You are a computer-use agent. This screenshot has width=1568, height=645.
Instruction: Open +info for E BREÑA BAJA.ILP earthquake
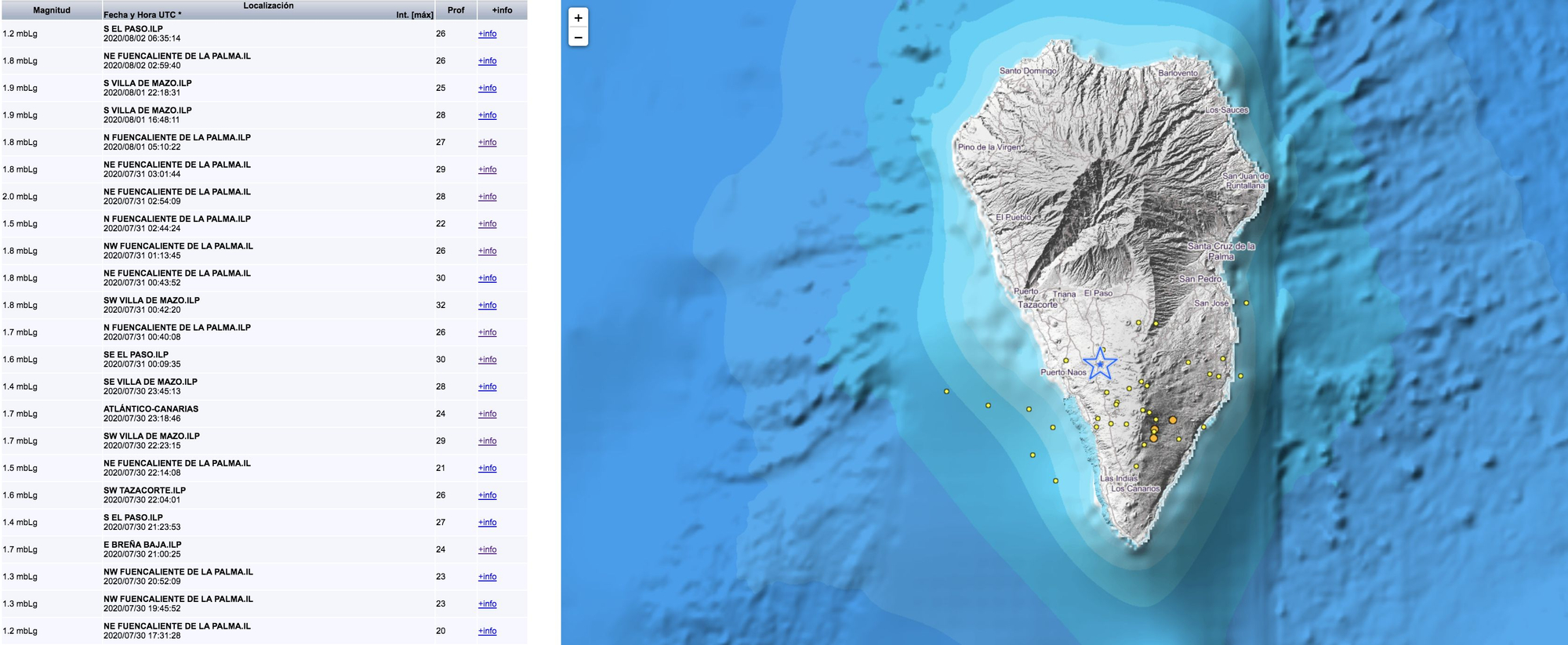(x=488, y=550)
